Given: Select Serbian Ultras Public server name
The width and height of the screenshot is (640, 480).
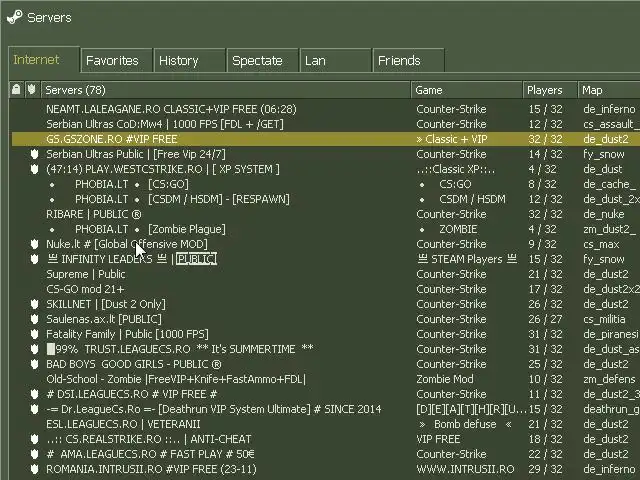Looking at the screenshot, I should pos(136,154).
